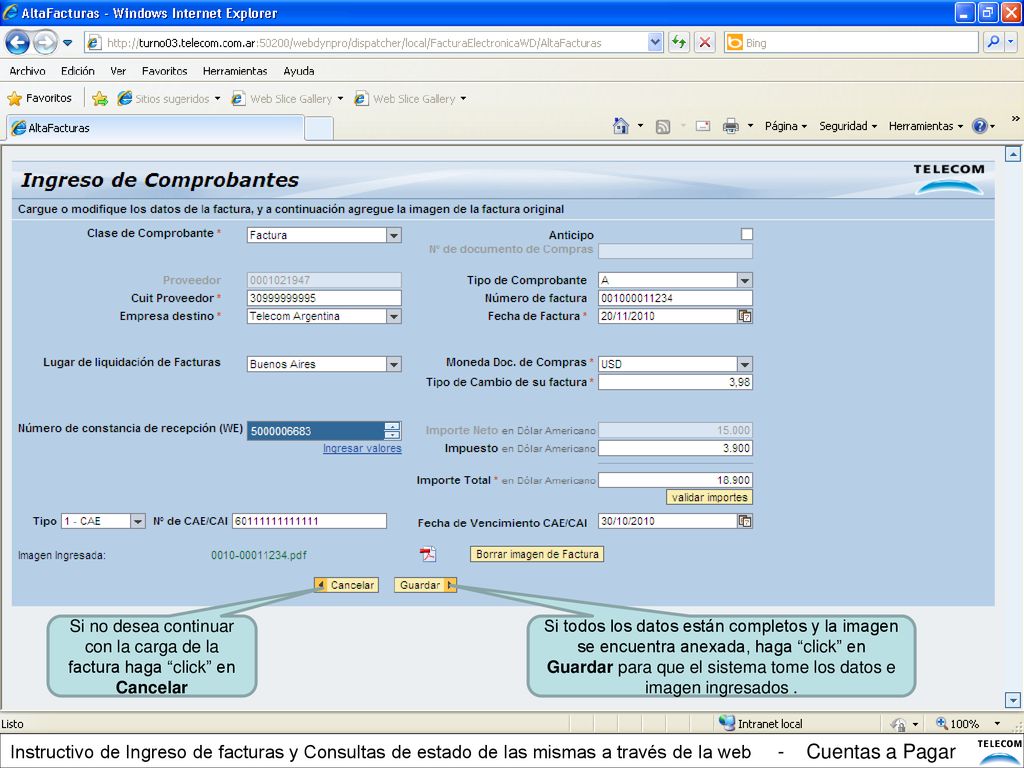
Task: Open the zoom level dropdown arrow
Action: (997, 724)
